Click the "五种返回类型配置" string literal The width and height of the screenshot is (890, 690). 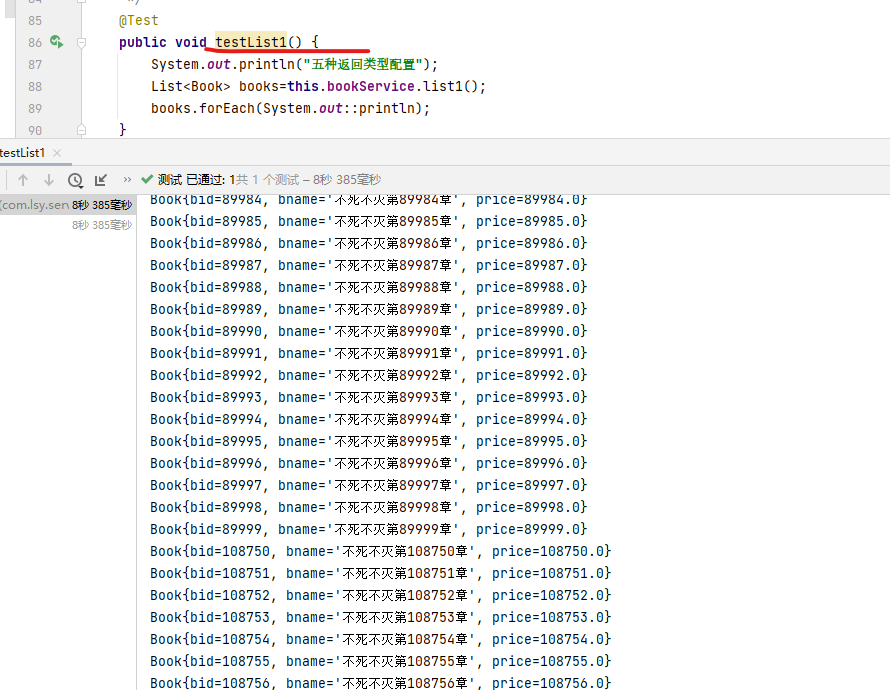tap(363, 64)
